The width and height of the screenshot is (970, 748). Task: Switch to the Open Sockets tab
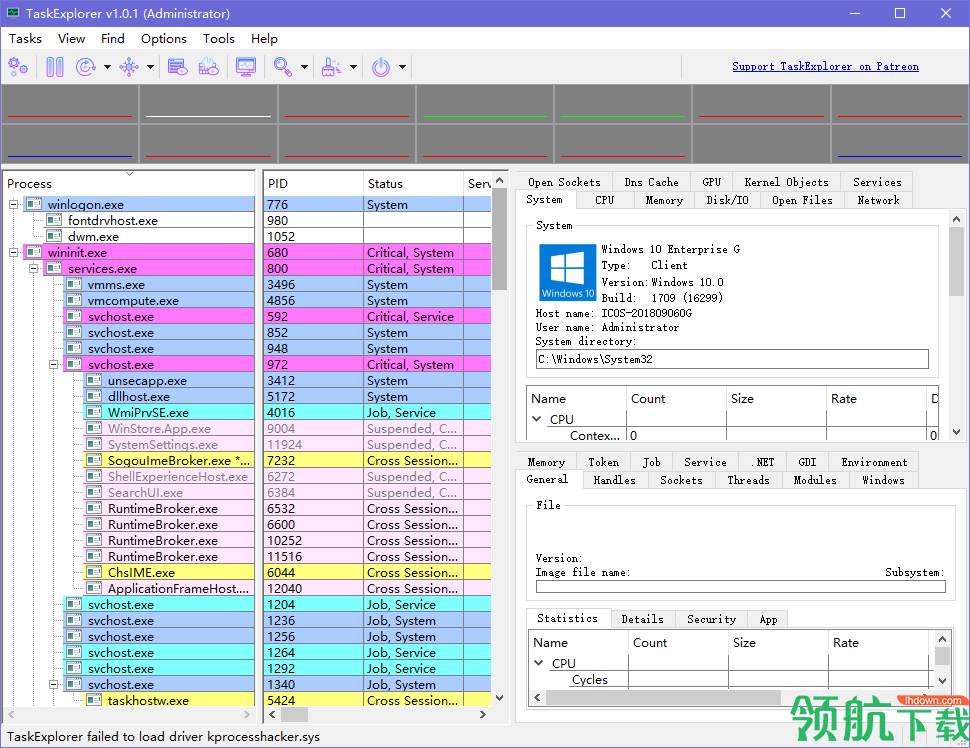(564, 182)
